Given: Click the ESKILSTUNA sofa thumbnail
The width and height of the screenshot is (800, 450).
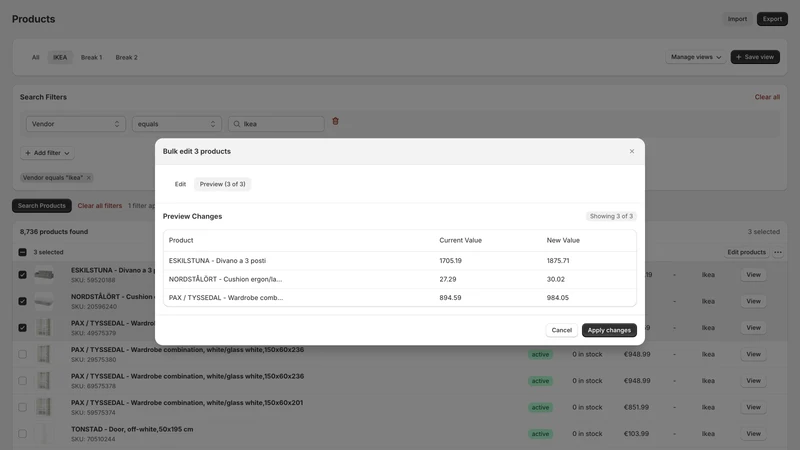Looking at the screenshot, I should coord(44,274).
